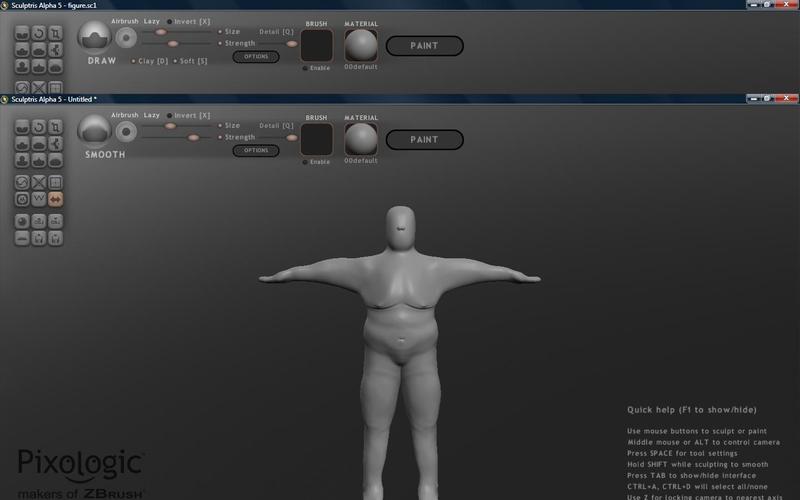Click the Subdivide All icon in Untitled window
Viewport: 800px width, 500px height.
coord(55,182)
